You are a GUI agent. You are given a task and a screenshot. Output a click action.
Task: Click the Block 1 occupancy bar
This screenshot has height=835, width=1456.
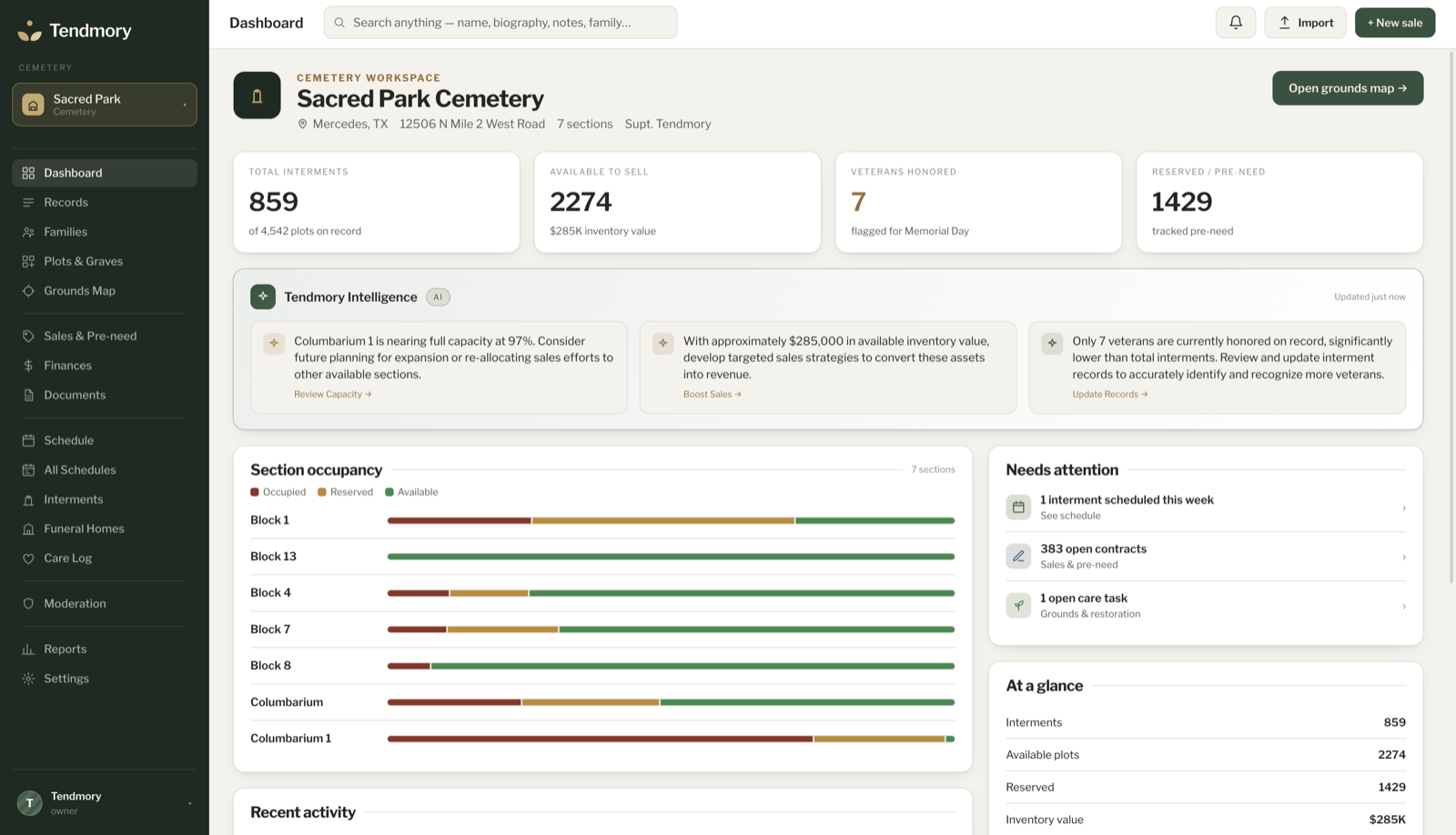pos(671,520)
